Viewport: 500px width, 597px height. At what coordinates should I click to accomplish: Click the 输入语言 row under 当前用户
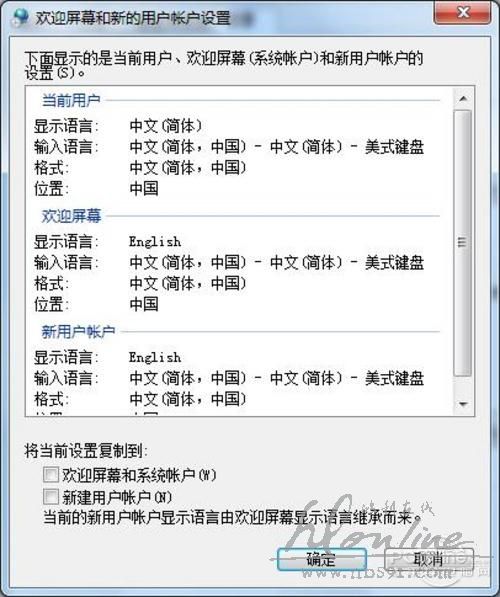pos(229,147)
